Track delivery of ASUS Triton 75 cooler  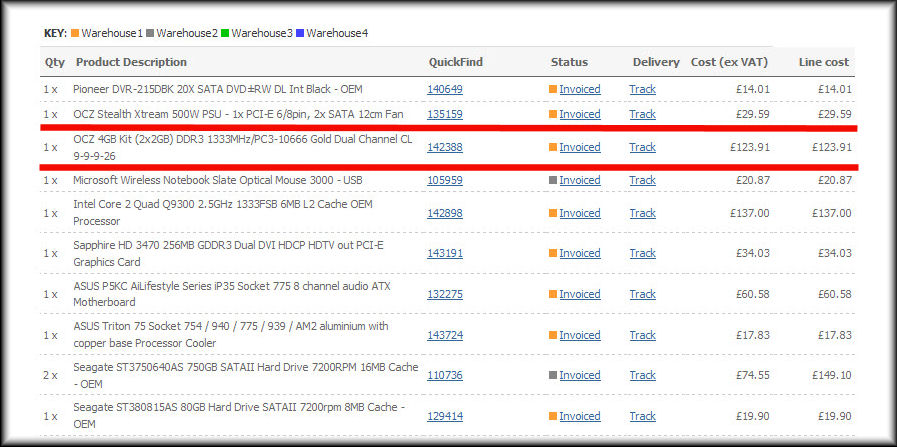(642, 335)
